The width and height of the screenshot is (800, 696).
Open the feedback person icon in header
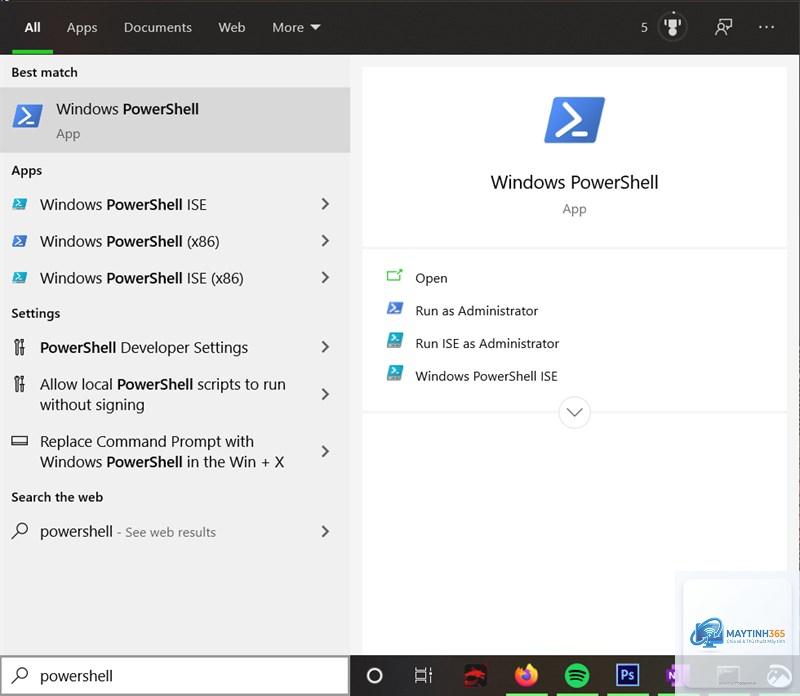[x=723, y=27]
